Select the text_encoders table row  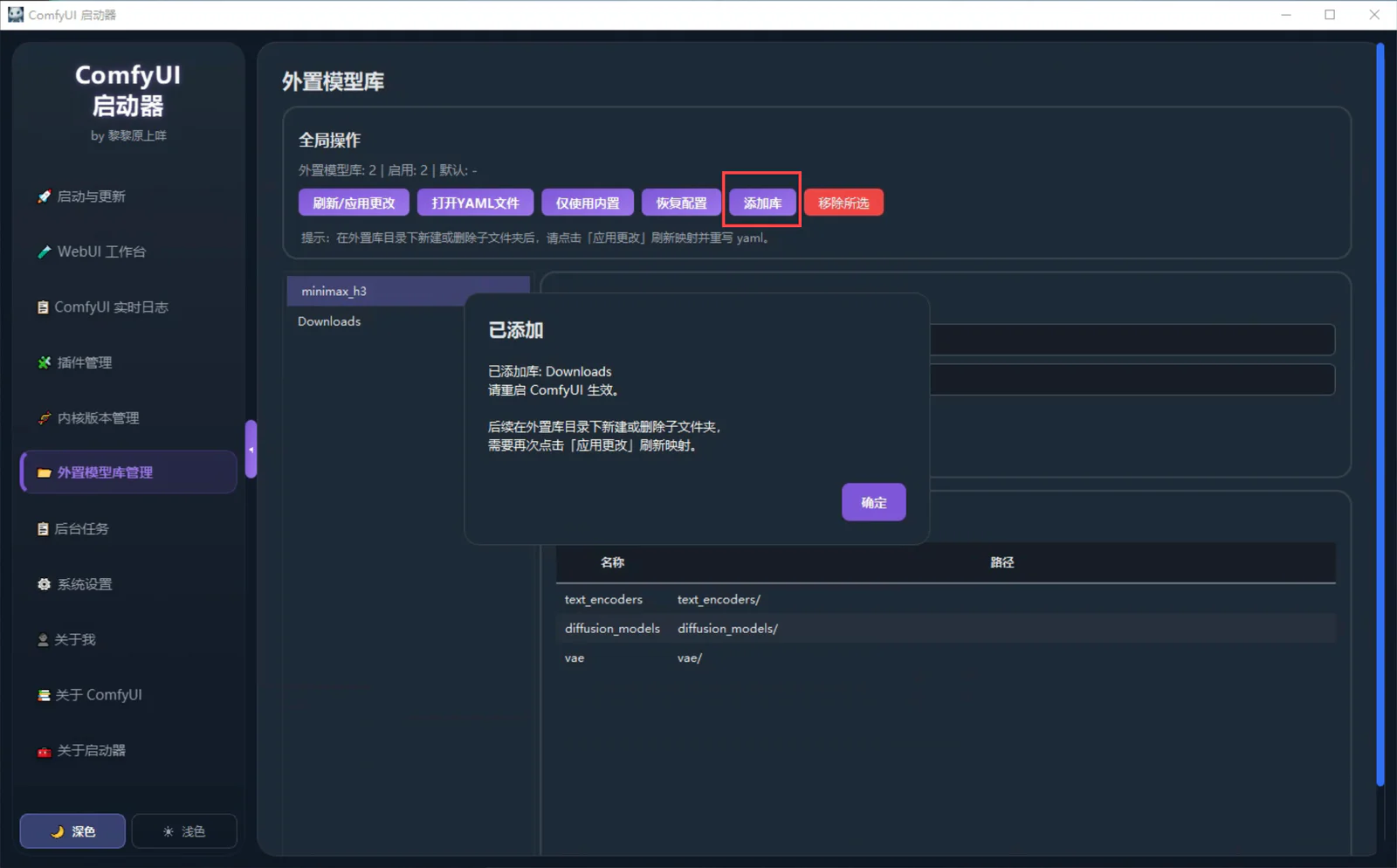click(x=946, y=599)
